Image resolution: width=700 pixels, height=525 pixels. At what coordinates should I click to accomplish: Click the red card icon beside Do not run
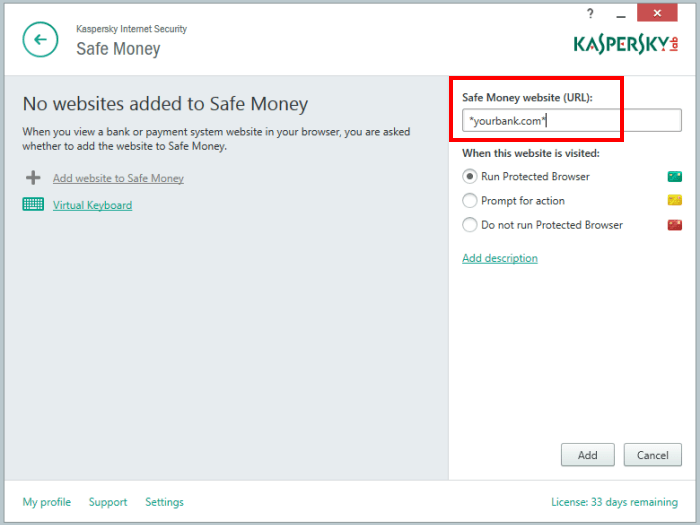[x=675, y=225]
